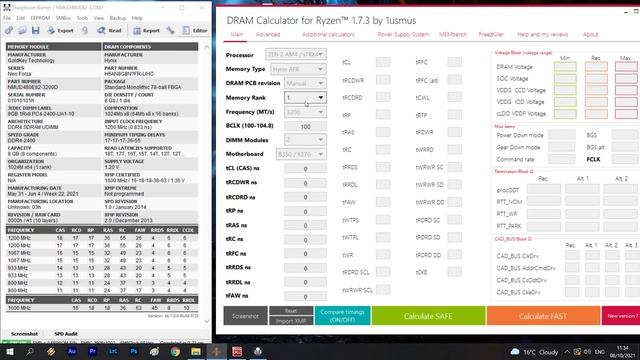Open the Backup menu
The width and height of the screenshot is (640, 360).
click(118, 18)
